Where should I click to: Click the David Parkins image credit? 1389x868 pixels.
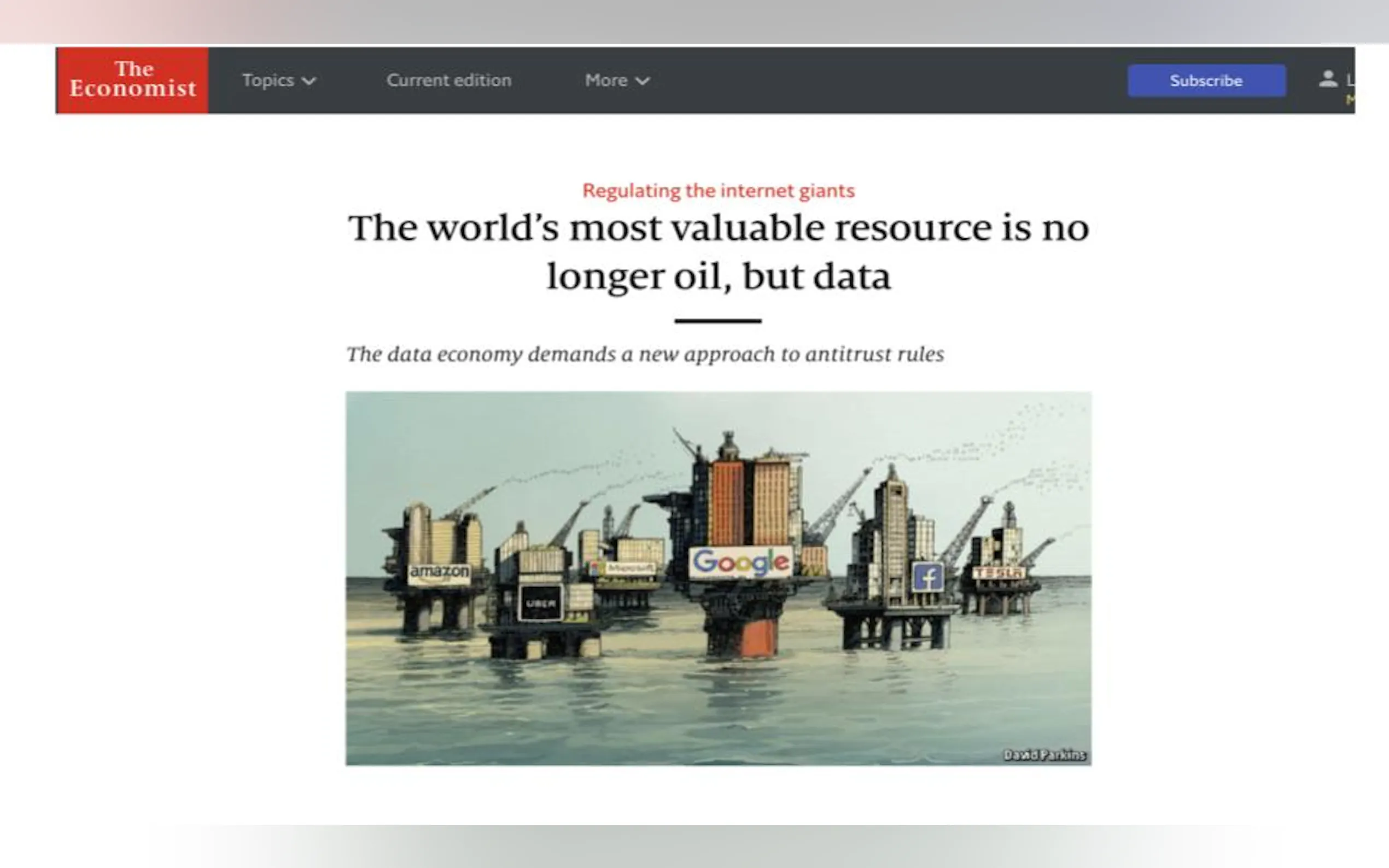pyautogui.click(x=1044, y=755)
